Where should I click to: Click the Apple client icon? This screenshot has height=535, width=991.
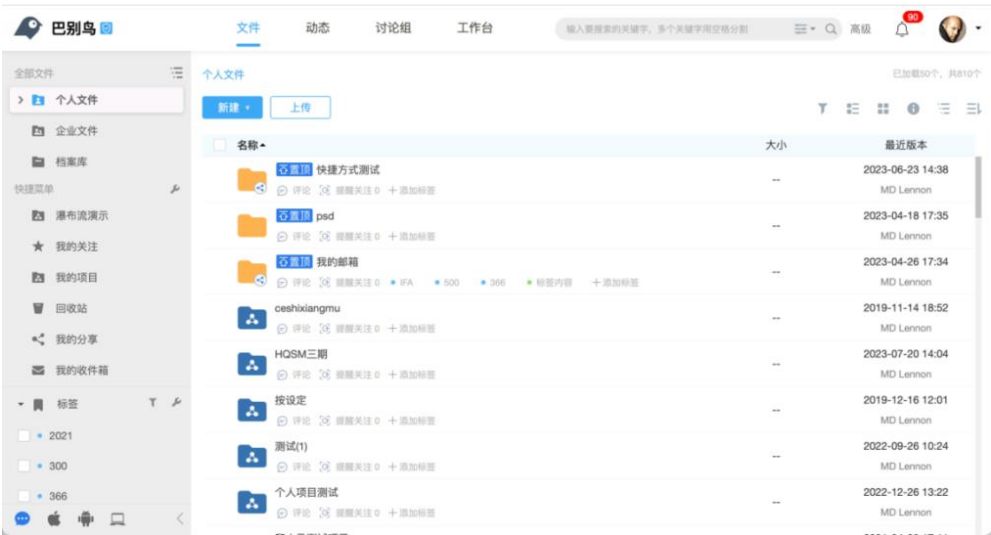pos(54,519)
